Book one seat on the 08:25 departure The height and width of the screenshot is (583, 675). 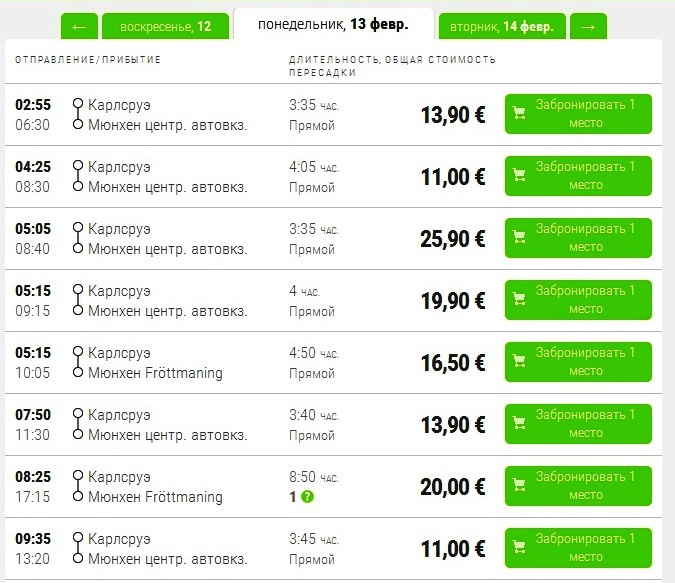point(578,486)
